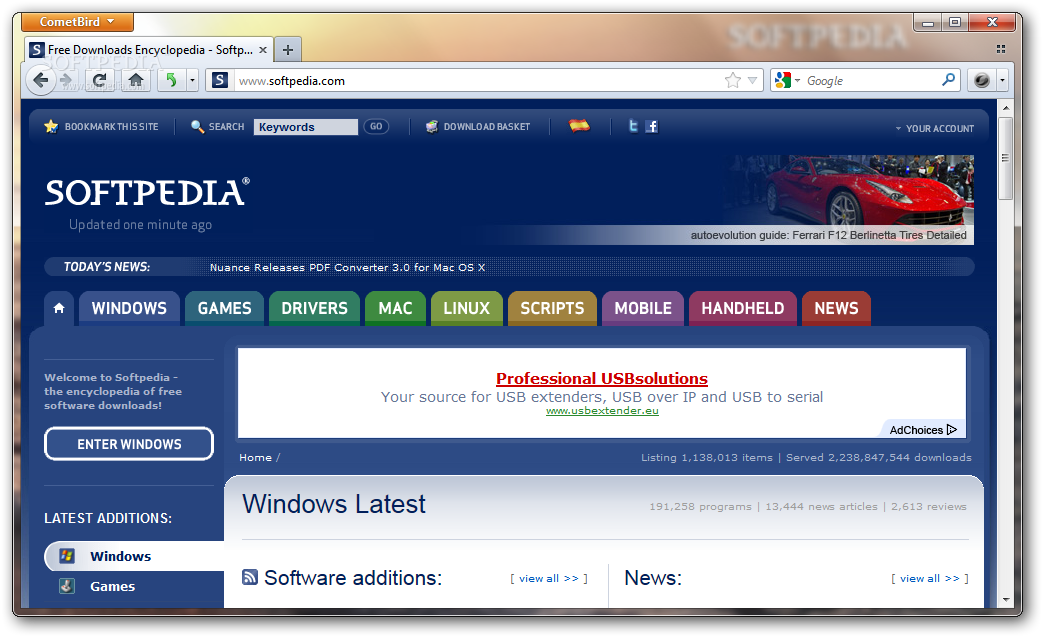Switch to the MAC category tab
The image size is (1043, 637).
coord(395,308)
